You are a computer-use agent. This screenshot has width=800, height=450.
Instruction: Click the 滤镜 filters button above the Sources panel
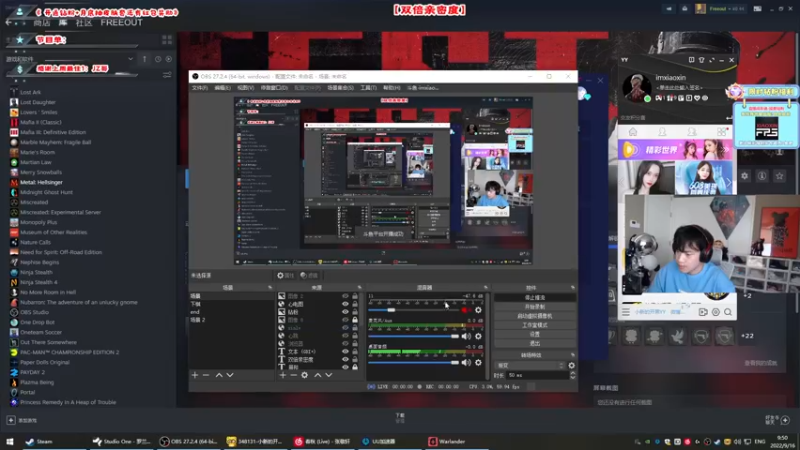(x=309, y=276)
